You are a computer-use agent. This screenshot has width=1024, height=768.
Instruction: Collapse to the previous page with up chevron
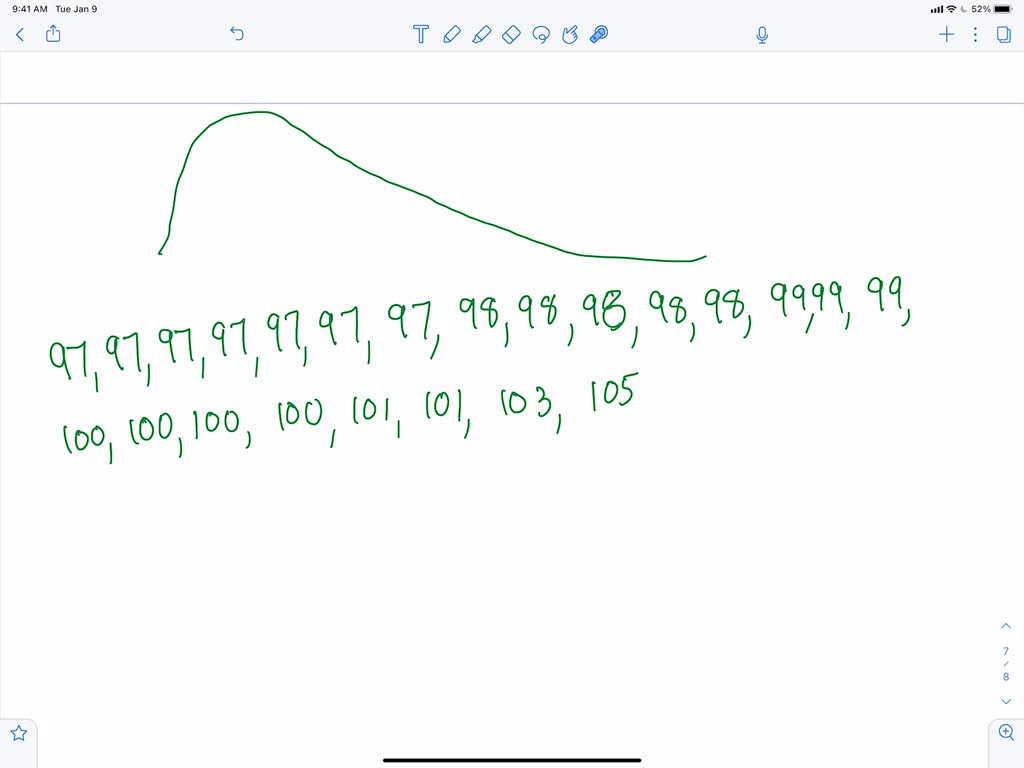click(x=1006, y=625)
